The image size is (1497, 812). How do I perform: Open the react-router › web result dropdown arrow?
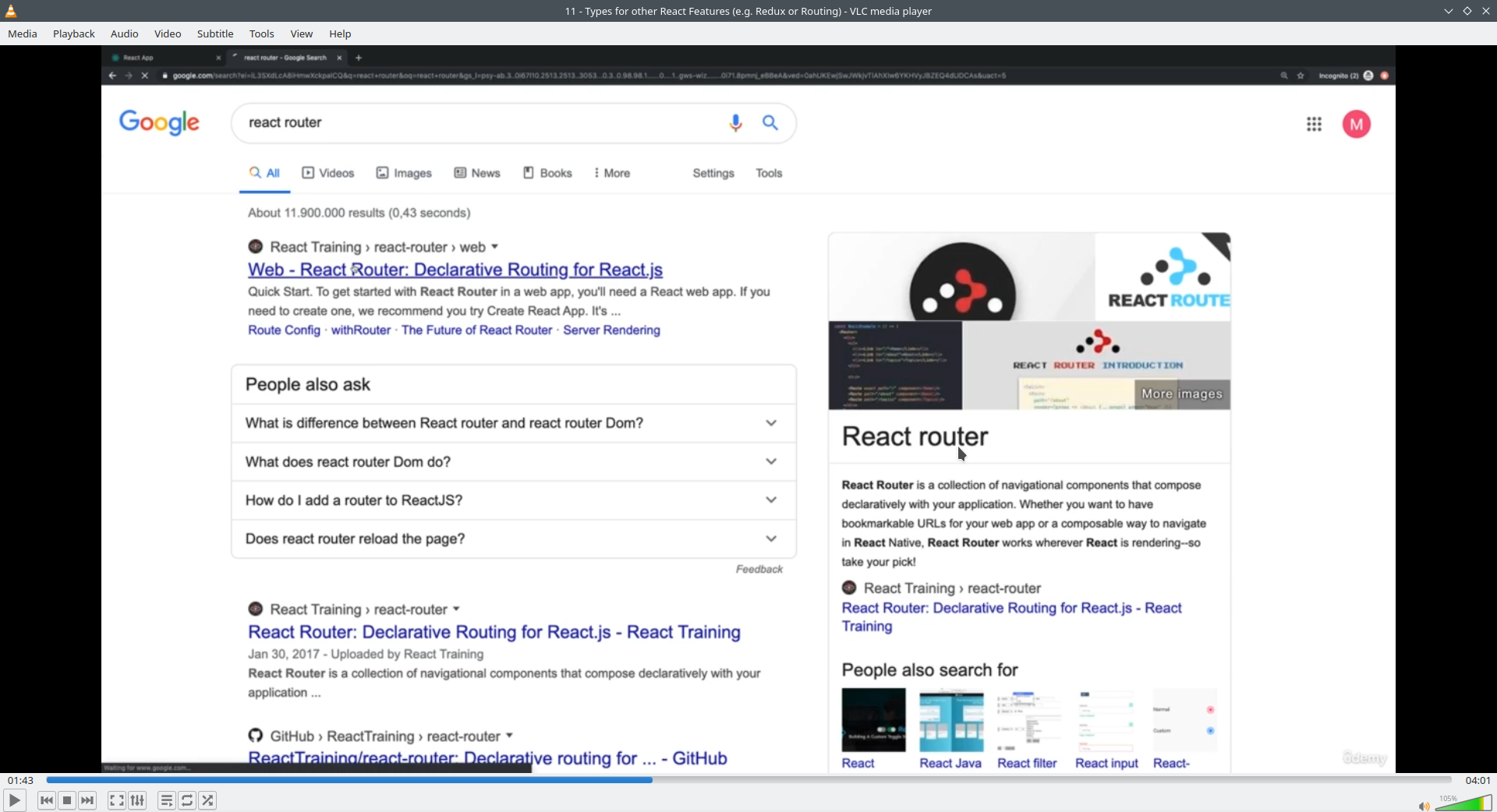point(495,247)
